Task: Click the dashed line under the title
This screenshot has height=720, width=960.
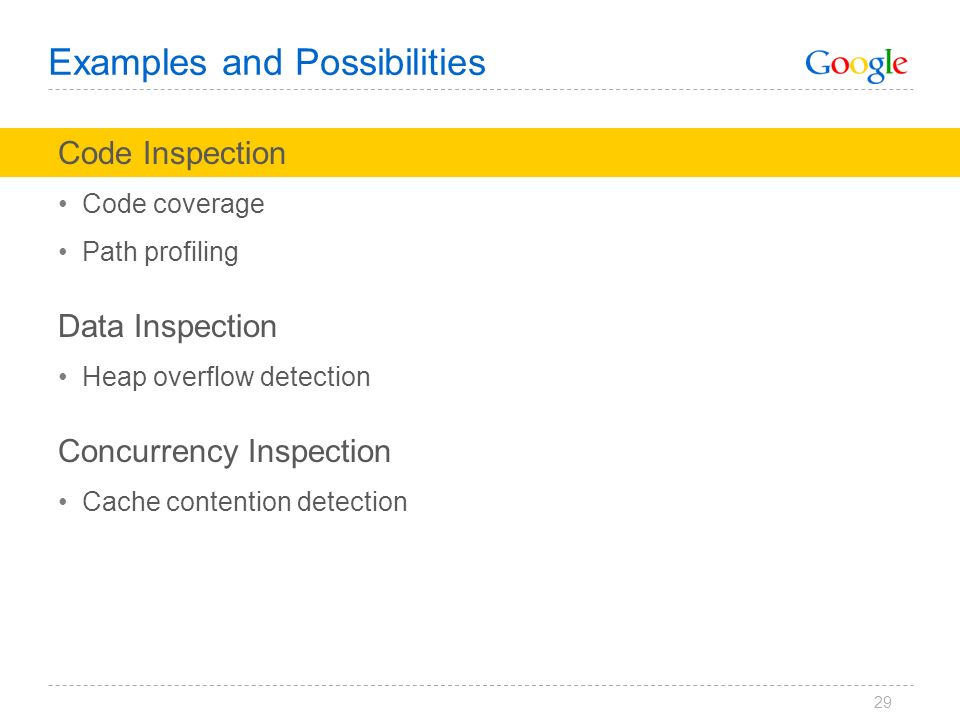Action: click(481, 89)
